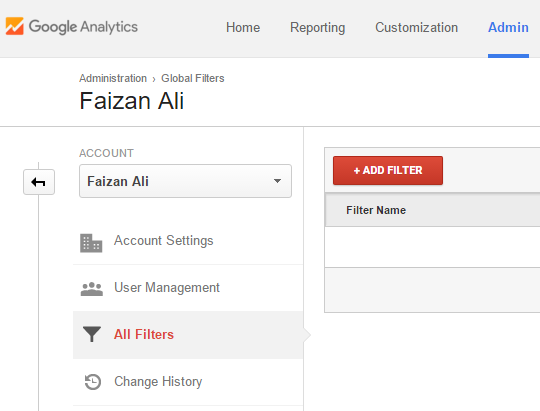Open the Home tab
Screen dimensions: 540x411
click(243, 28)
